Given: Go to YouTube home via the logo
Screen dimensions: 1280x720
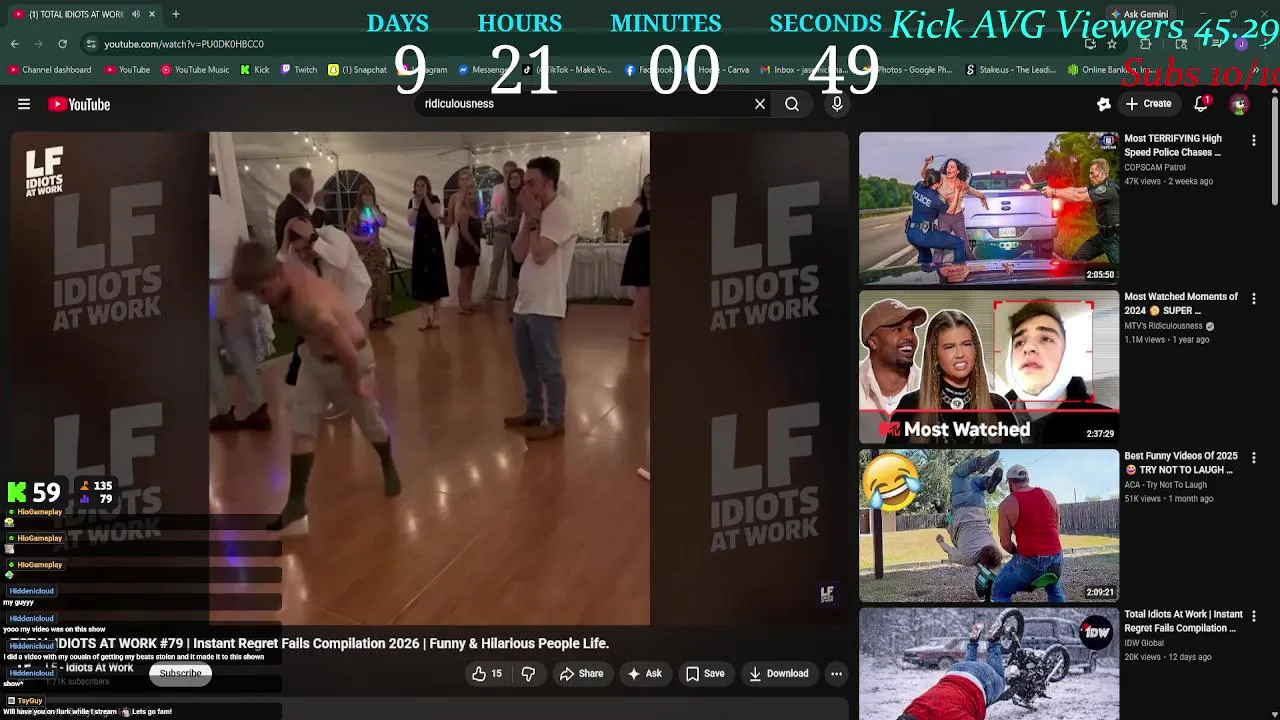Looking at the screenshot, I should click(x=79, y=104).
